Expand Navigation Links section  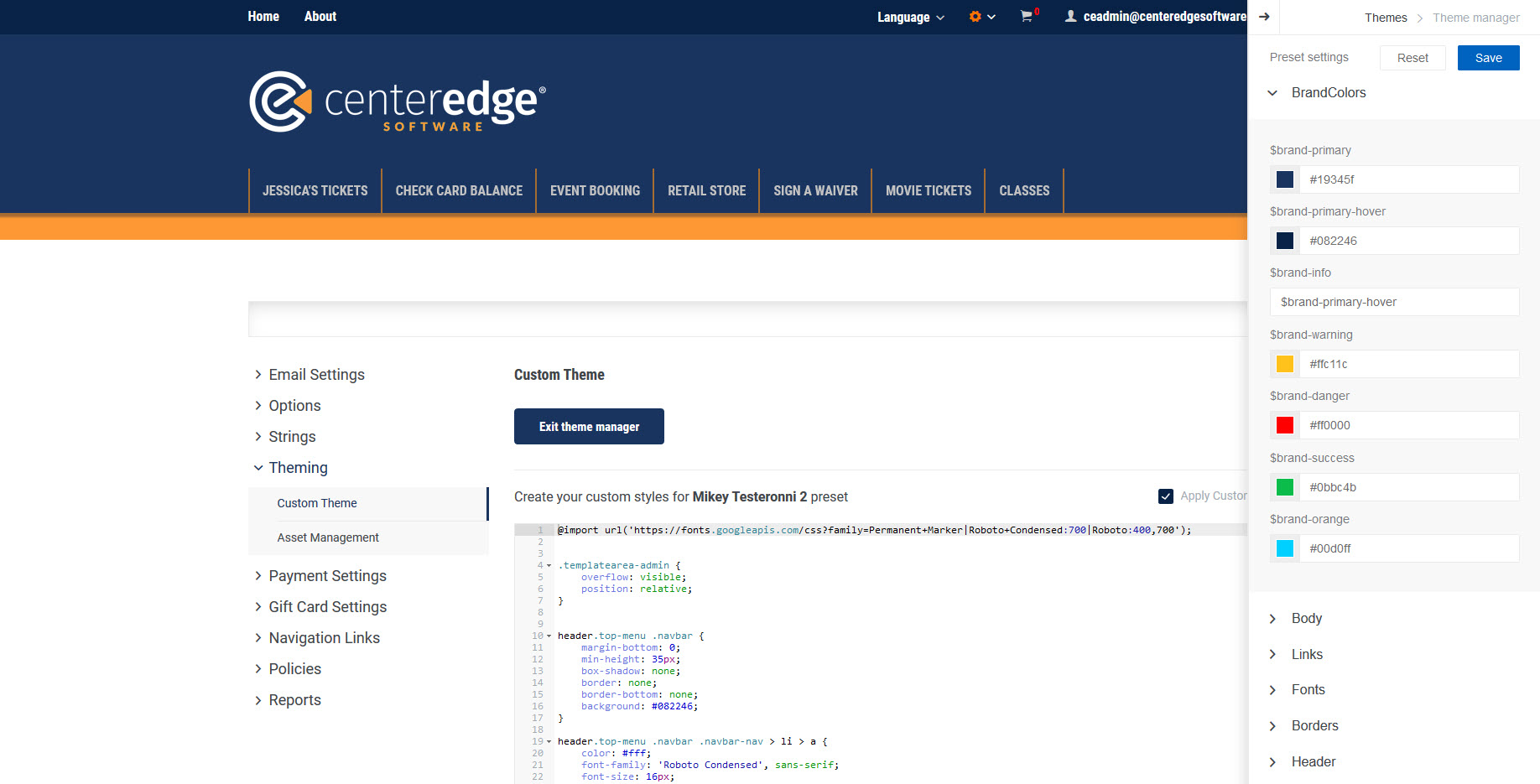(x=317, y=638)
